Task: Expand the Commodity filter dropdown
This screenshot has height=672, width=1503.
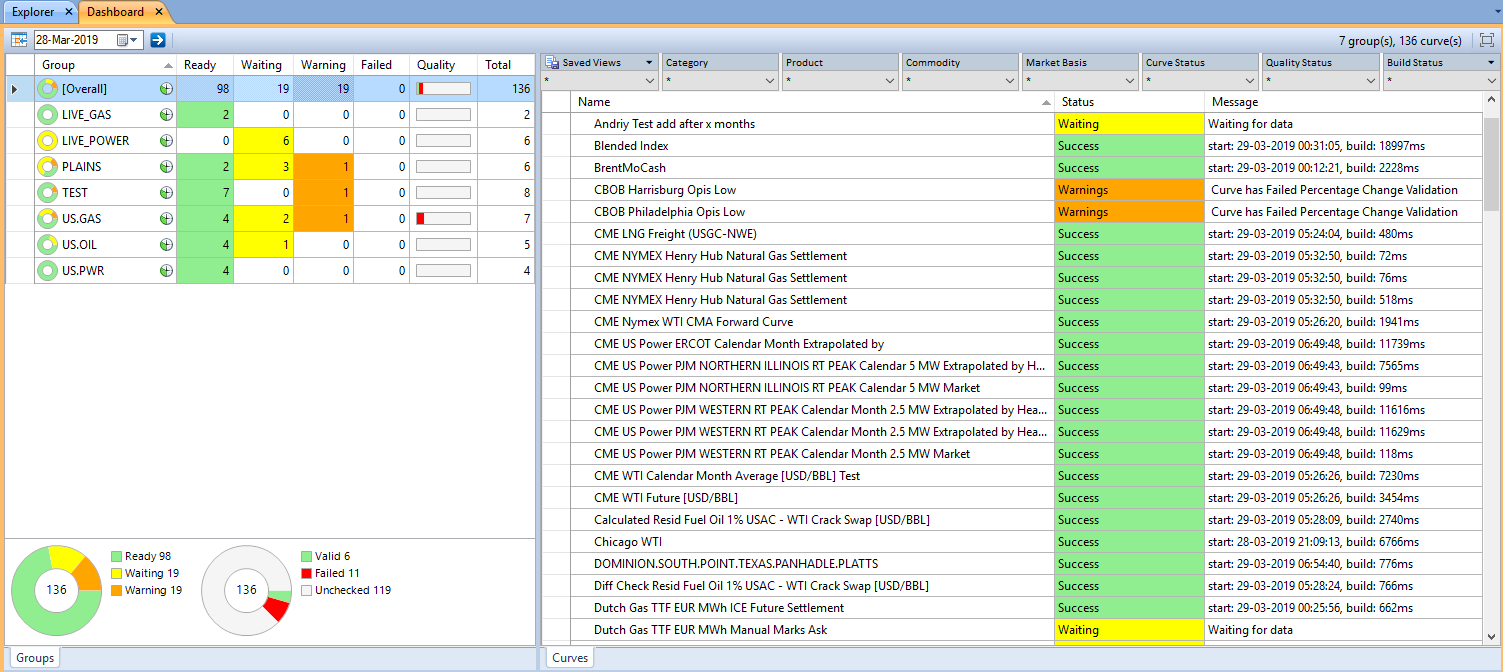Action: pyautogui.click(x=1008, y=80)
